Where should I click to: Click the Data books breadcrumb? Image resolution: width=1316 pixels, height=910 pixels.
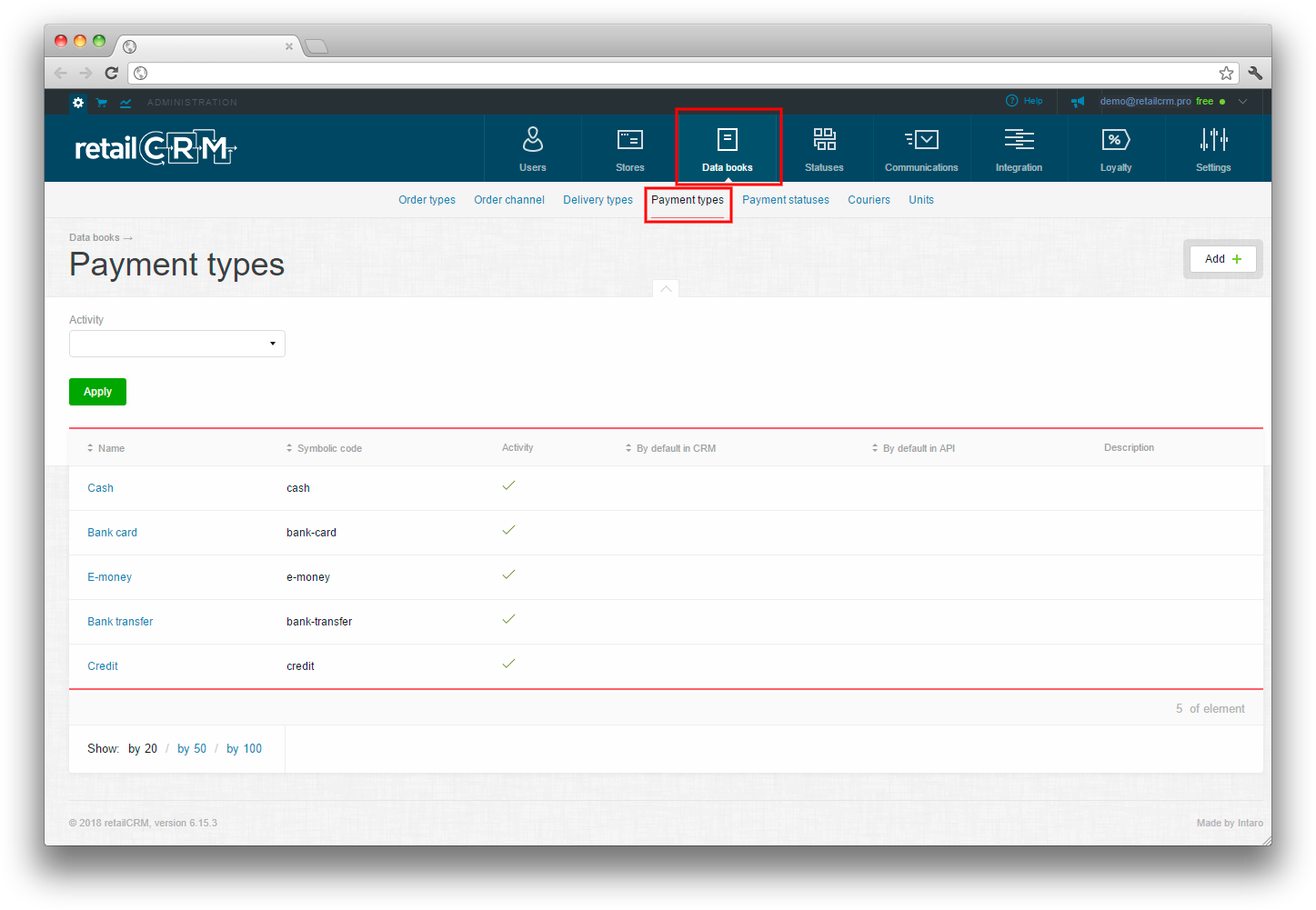[x=95, y=238]
